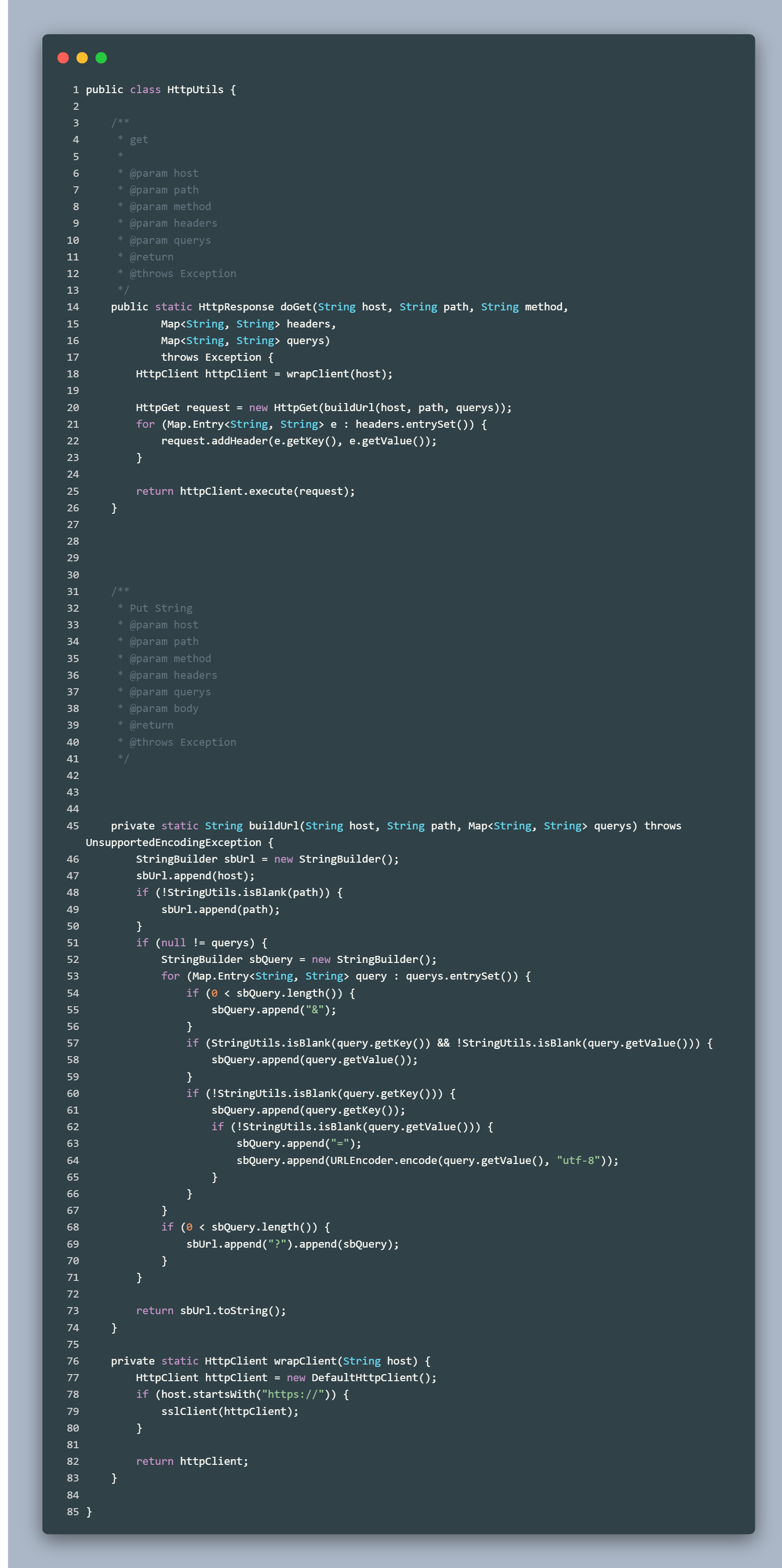
Task: Click 'sslClient(httpClient);' on line 79
Action: [x=230, y=1411]
